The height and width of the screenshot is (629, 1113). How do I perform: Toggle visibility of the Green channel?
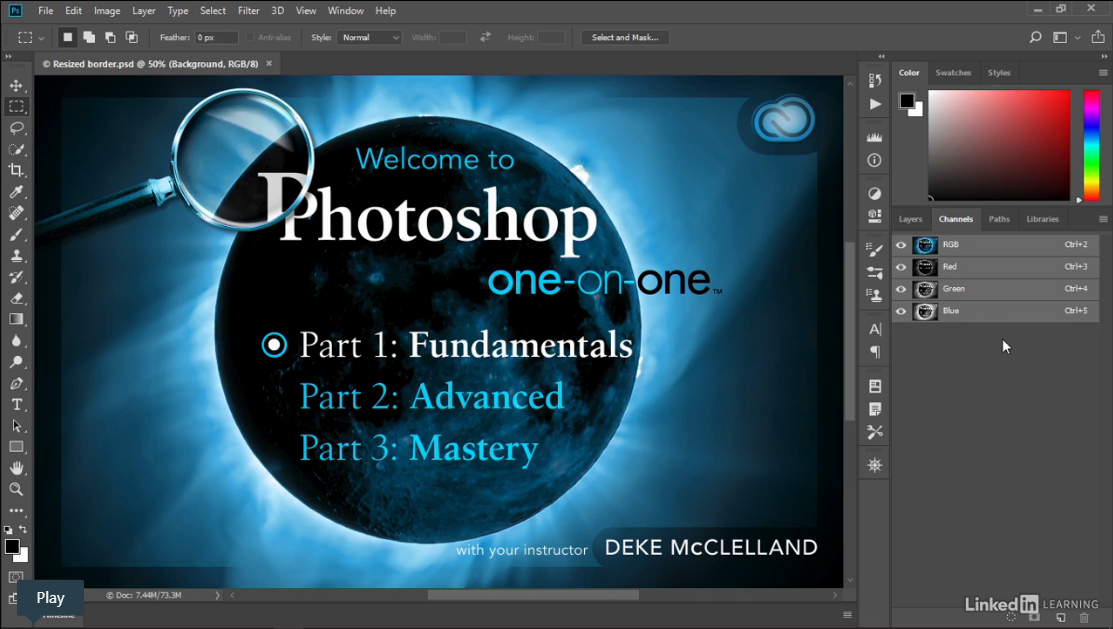(x=901, y=289)
